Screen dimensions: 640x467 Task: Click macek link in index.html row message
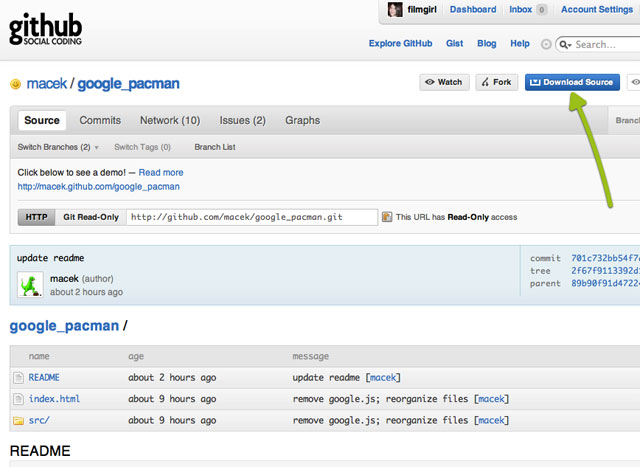click(x=491, y=399)
